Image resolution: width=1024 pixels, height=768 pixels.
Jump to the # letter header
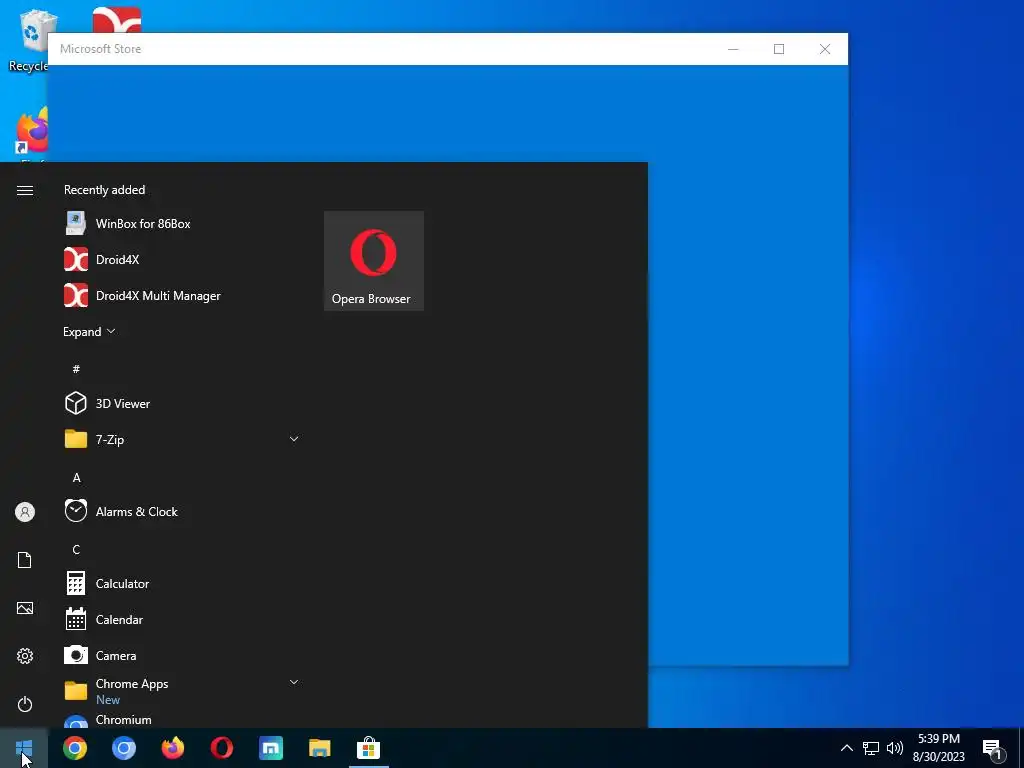[76, 369]
